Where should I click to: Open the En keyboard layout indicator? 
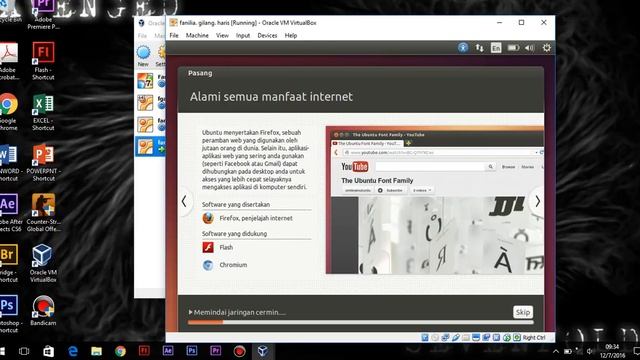tap(496, 48)
